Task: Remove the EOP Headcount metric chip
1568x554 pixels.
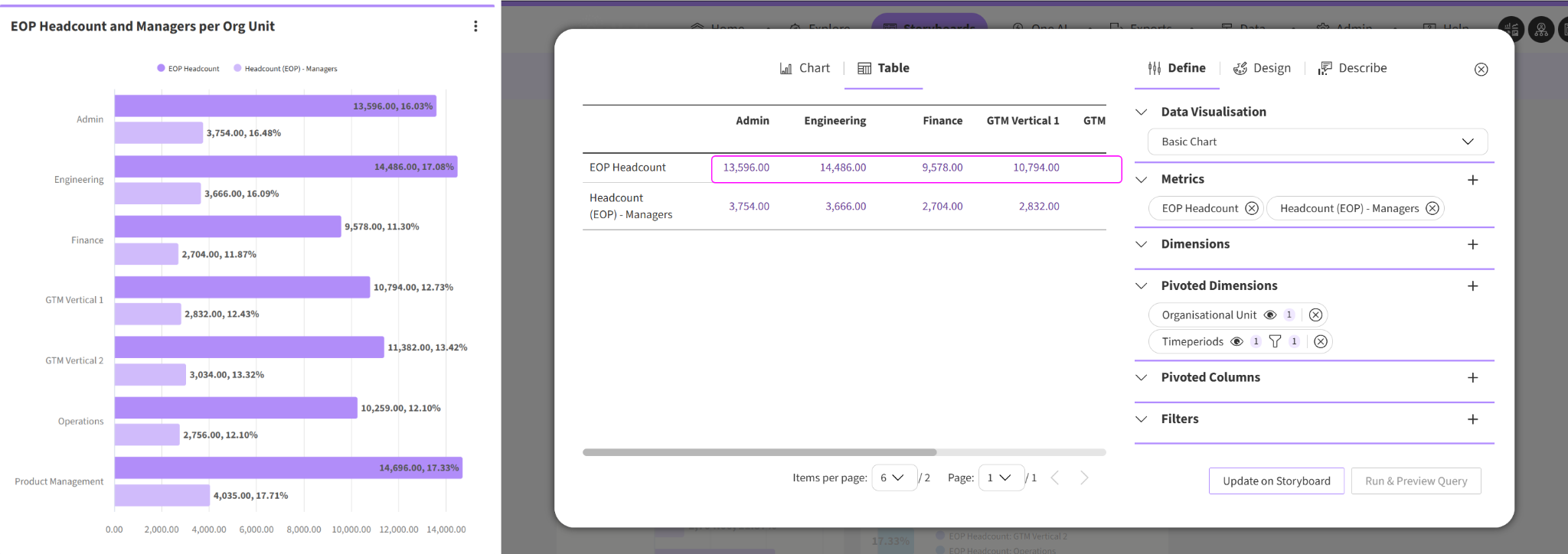Action: [1251, 208]
